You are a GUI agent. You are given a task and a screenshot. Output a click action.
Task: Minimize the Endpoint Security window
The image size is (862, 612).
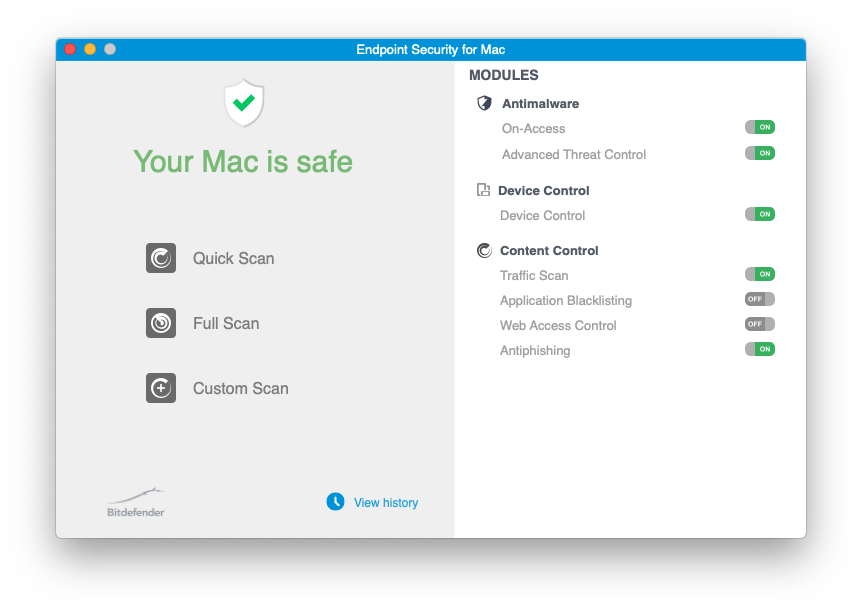point(90,49)
